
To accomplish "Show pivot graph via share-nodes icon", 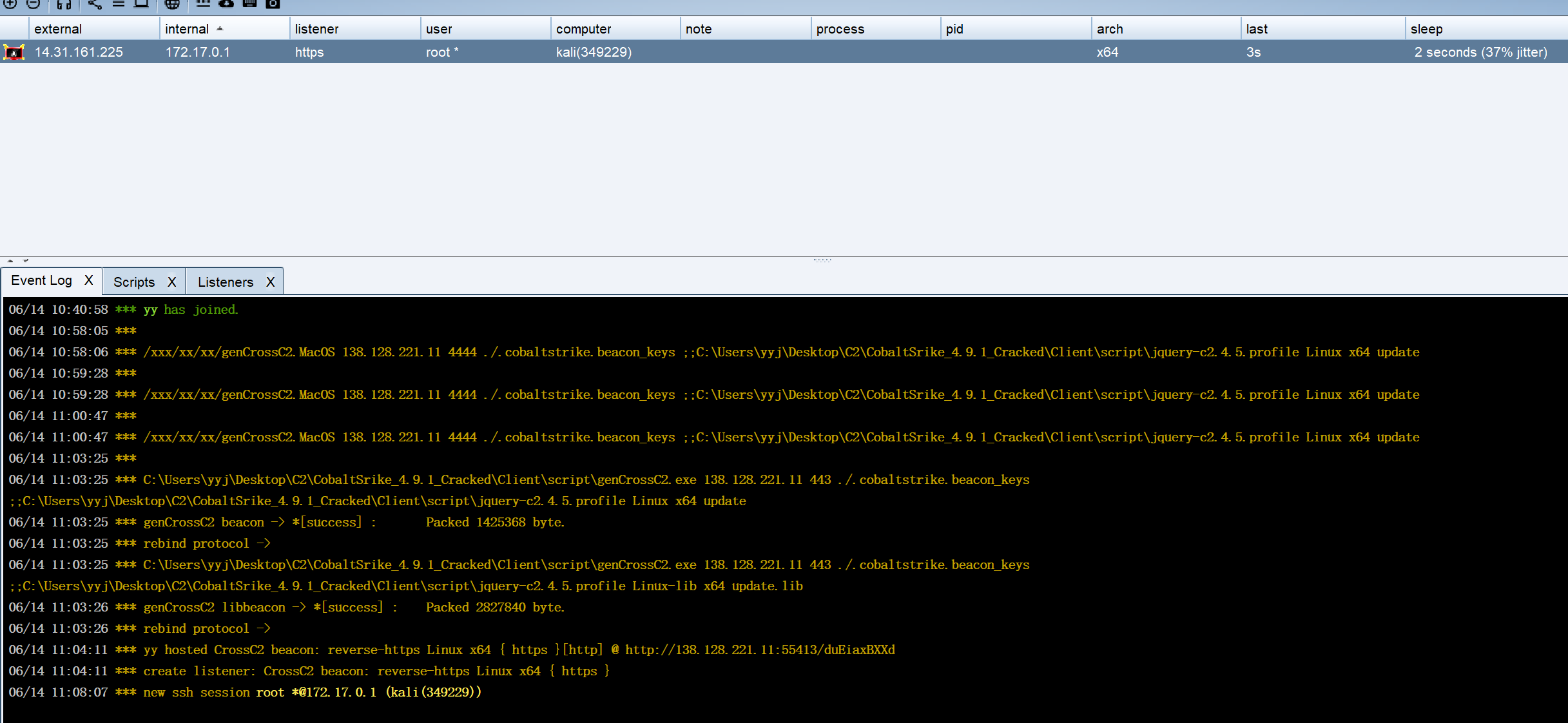I will click(95, 4).
